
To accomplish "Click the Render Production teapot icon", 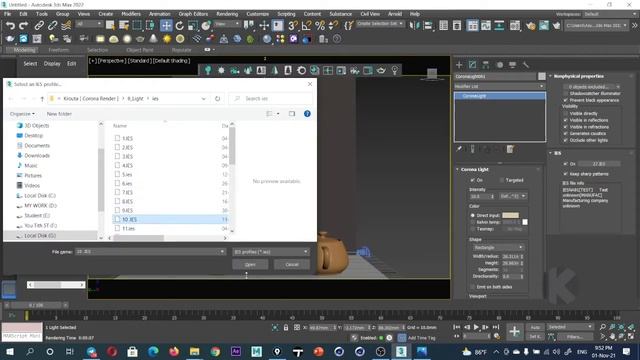I will click(x=557, y=25).
